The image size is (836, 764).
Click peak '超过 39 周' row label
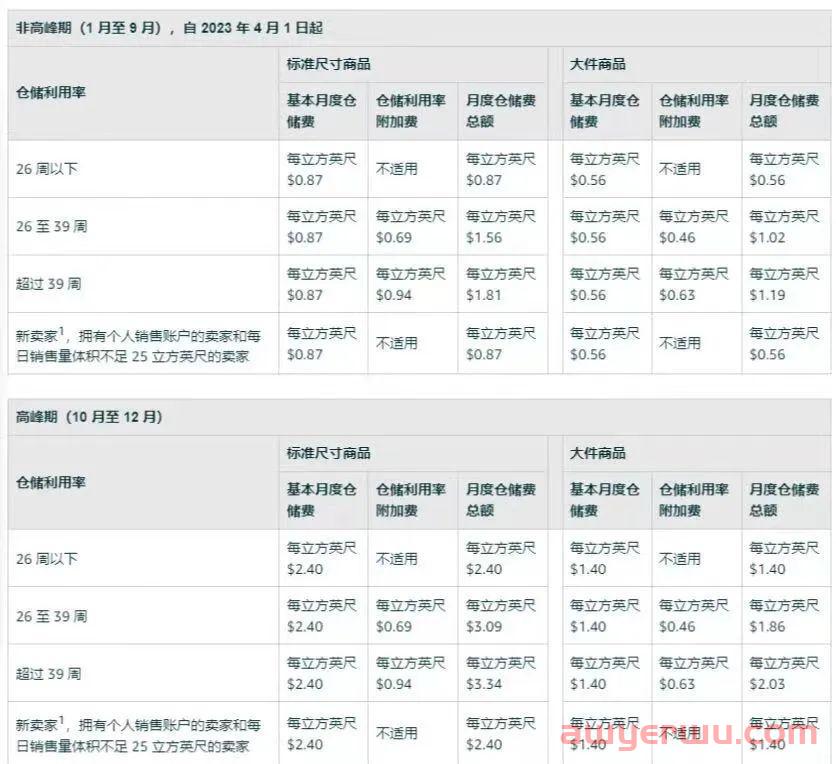(x=49, y=674)
